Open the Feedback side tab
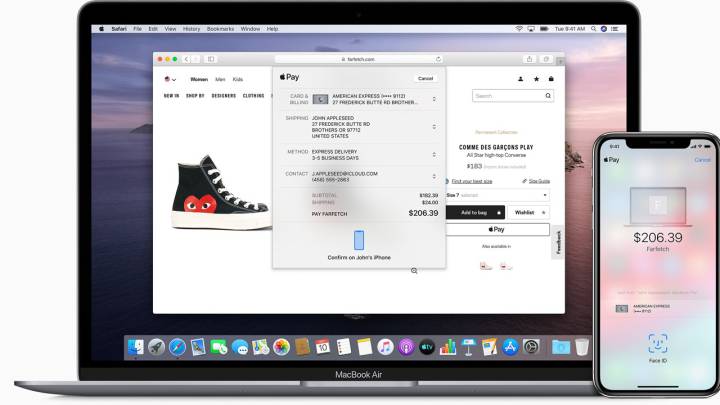Viewport: 720px width, 405px height. pos(558,242)
